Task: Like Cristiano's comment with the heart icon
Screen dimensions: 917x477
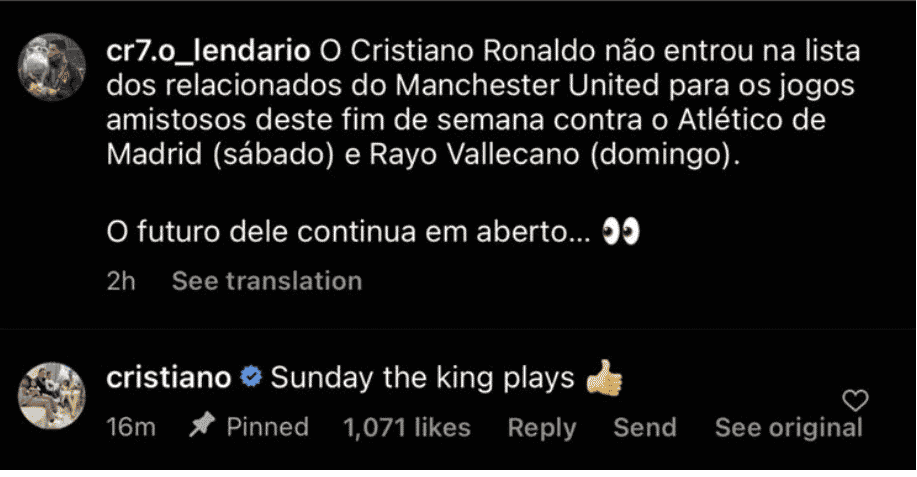Action: 855,401
